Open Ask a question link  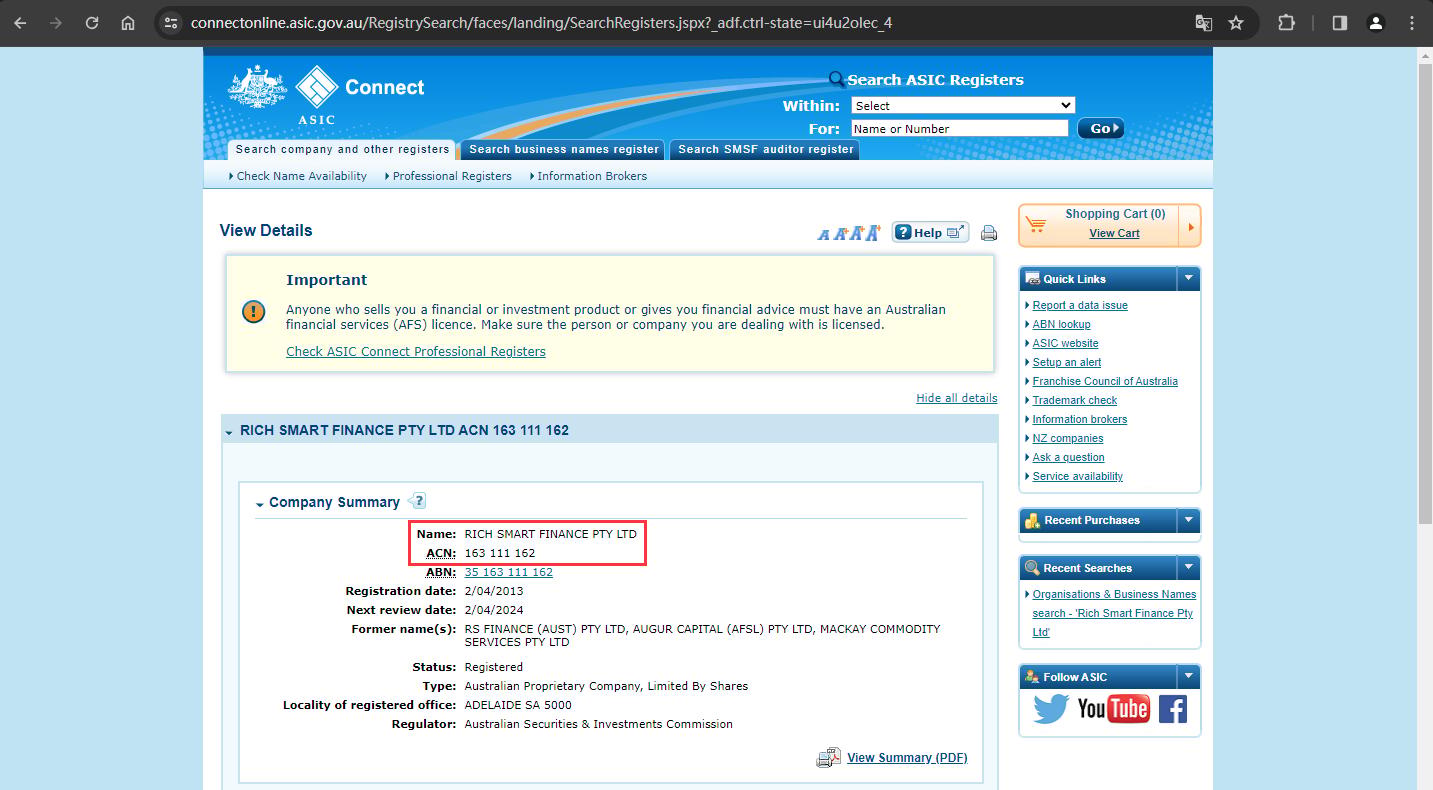1068,457
